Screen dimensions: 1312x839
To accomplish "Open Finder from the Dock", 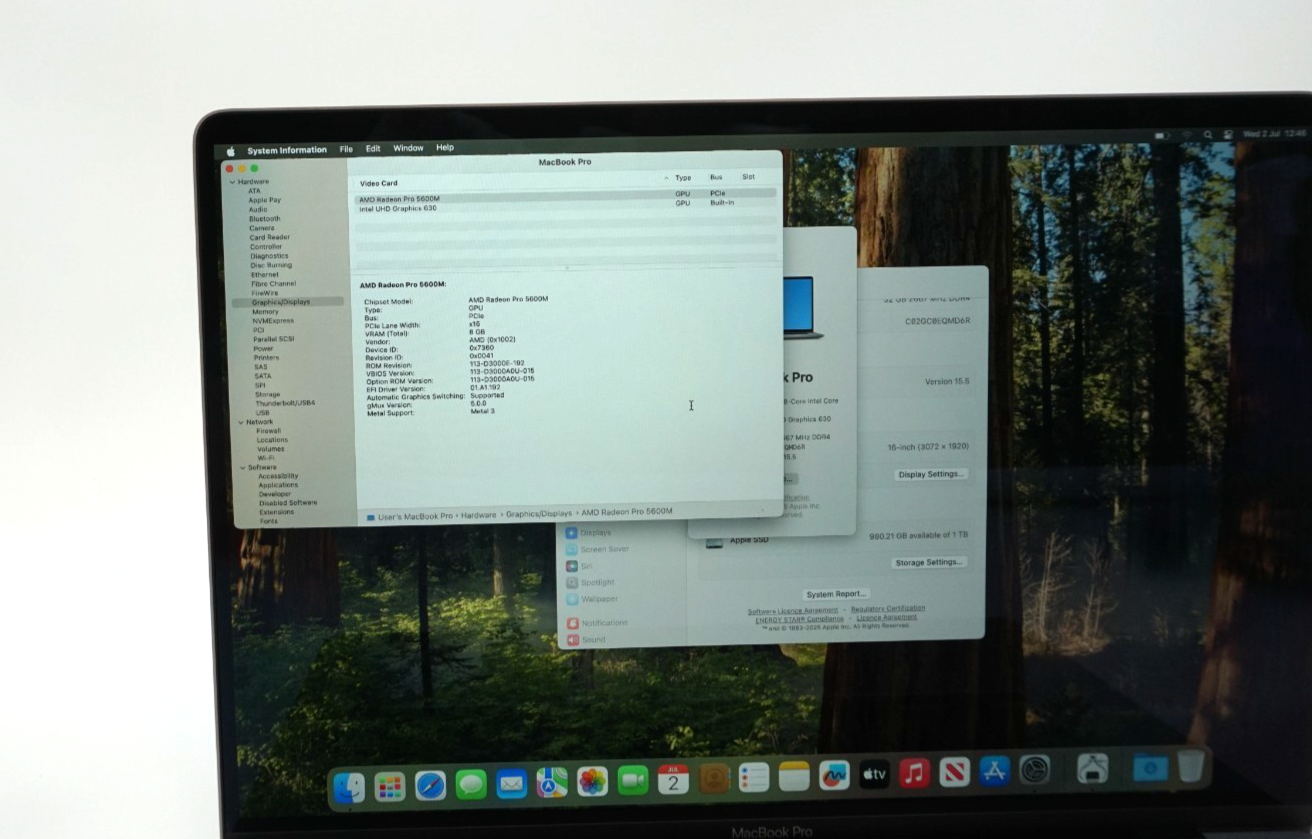I will click(349, 788).
